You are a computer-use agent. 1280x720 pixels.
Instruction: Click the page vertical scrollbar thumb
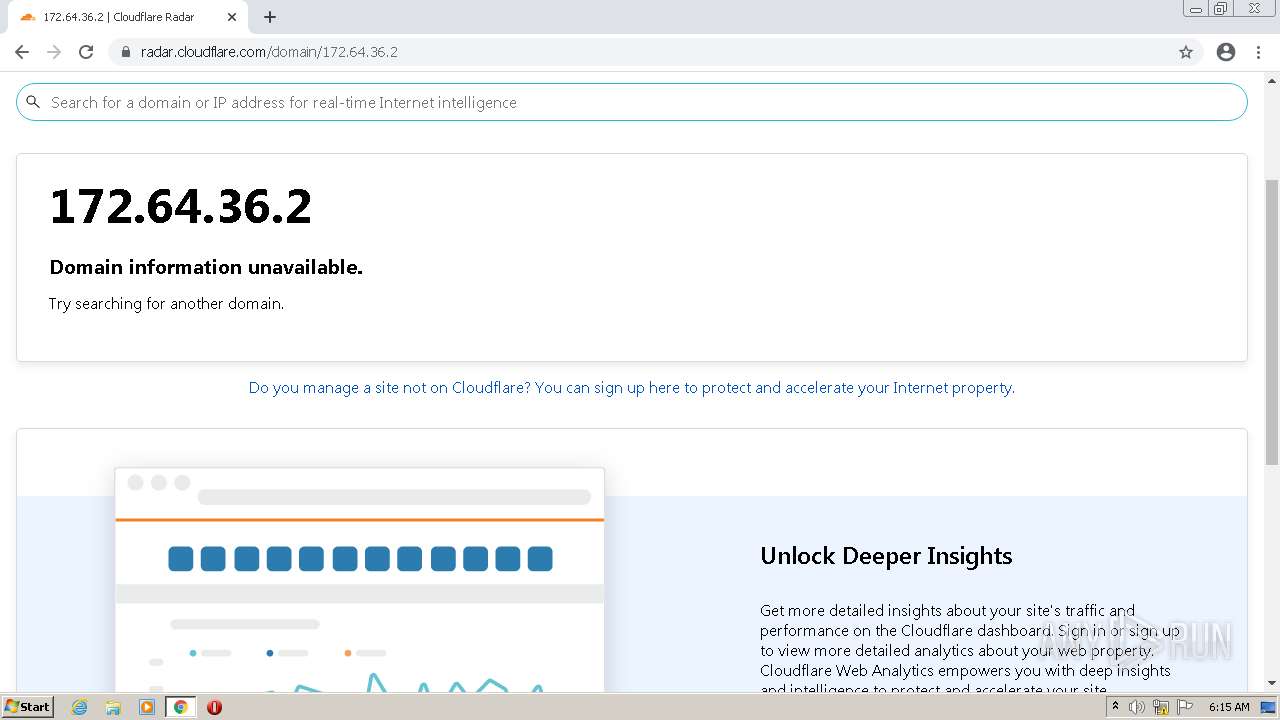[1272, 320]
